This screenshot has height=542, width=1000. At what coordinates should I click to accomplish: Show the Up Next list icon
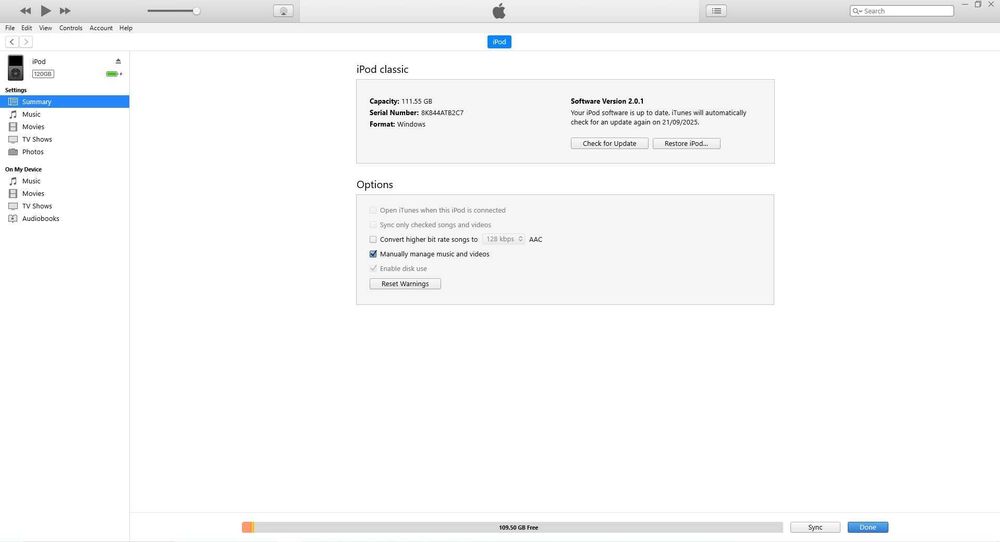click(x=716, y=11)
